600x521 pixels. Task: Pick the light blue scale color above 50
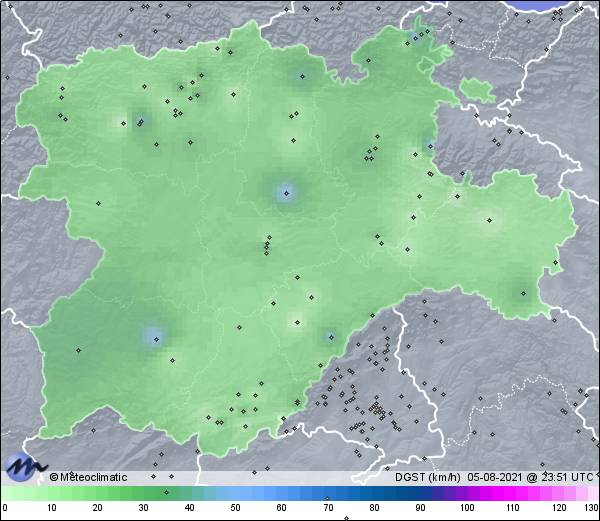[236, 493]
